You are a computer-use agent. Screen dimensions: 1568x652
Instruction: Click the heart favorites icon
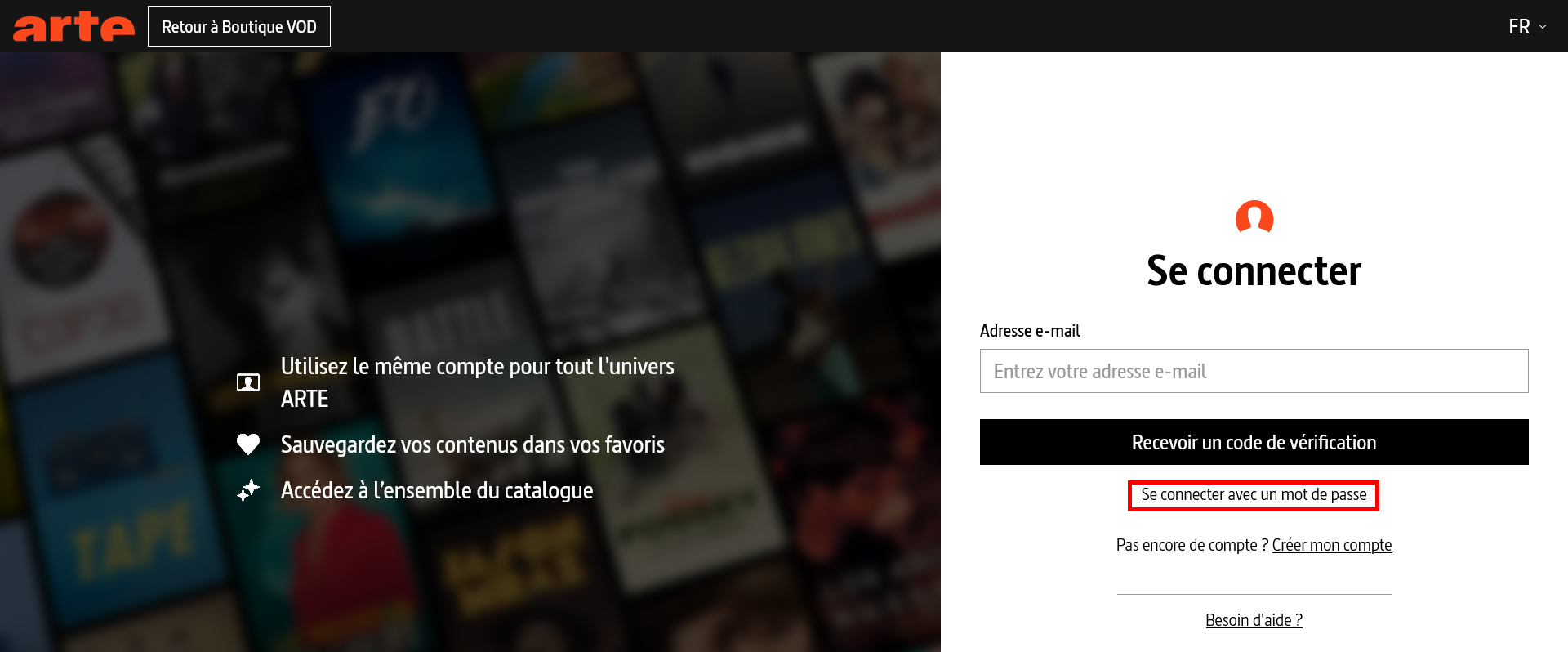(x=248, y=444)
